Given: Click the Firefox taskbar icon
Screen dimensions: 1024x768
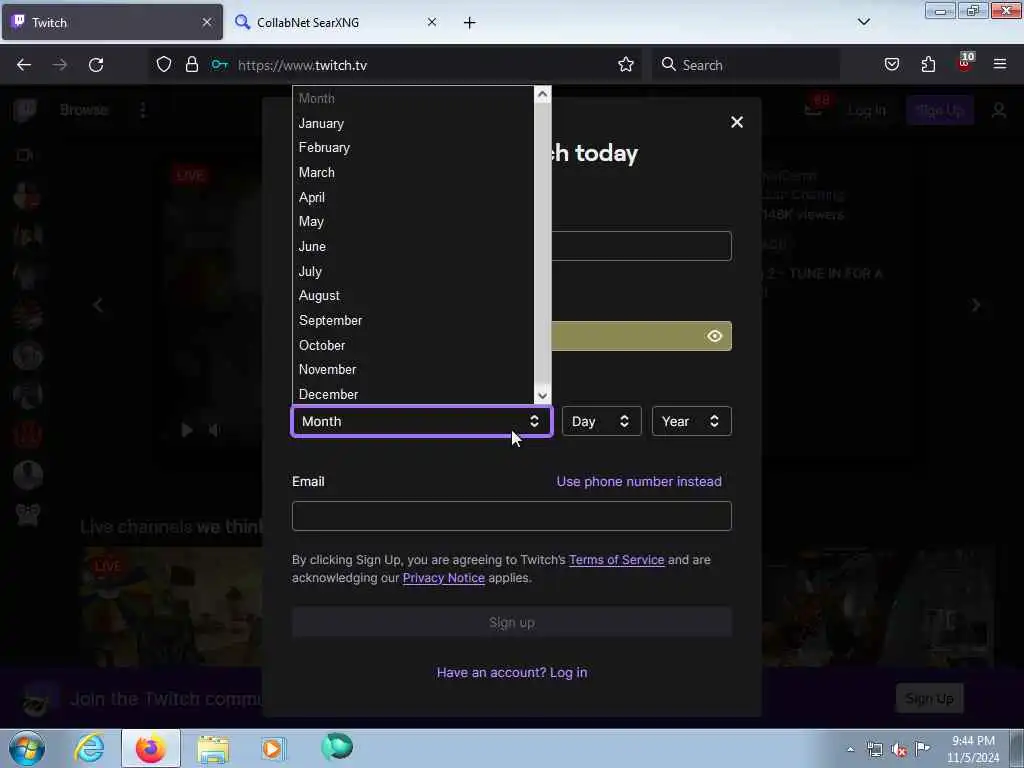Looking at the screenshot, I should (x=151, y=748).
